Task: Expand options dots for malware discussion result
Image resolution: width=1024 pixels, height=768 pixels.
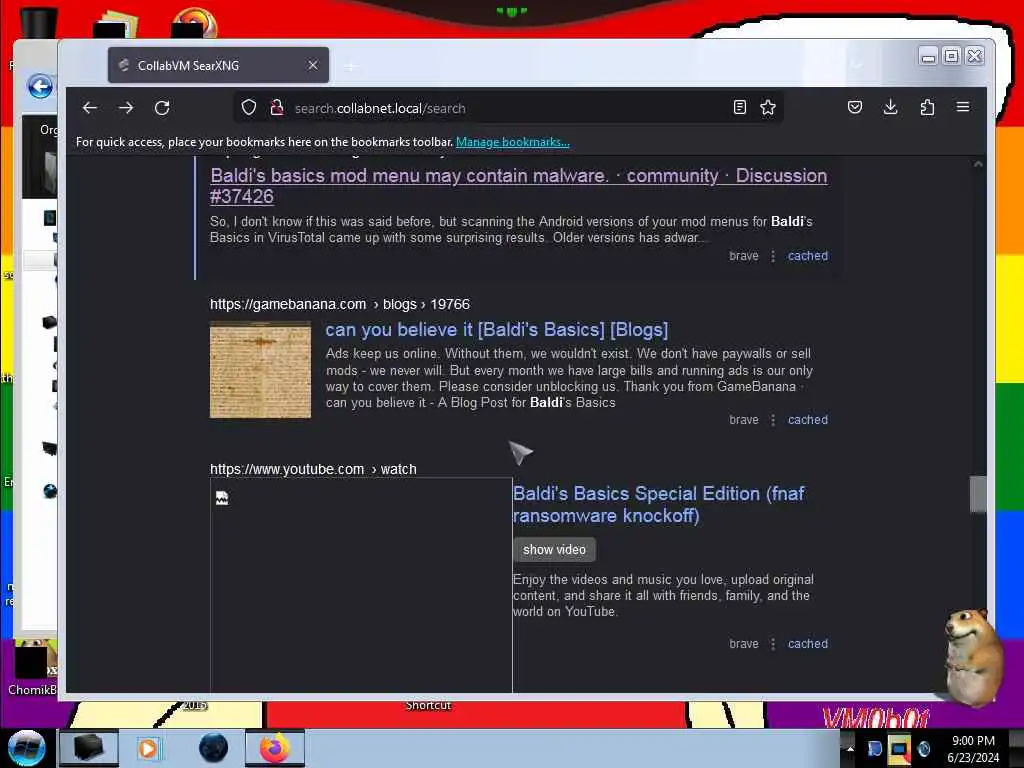Action: point(773,256)
